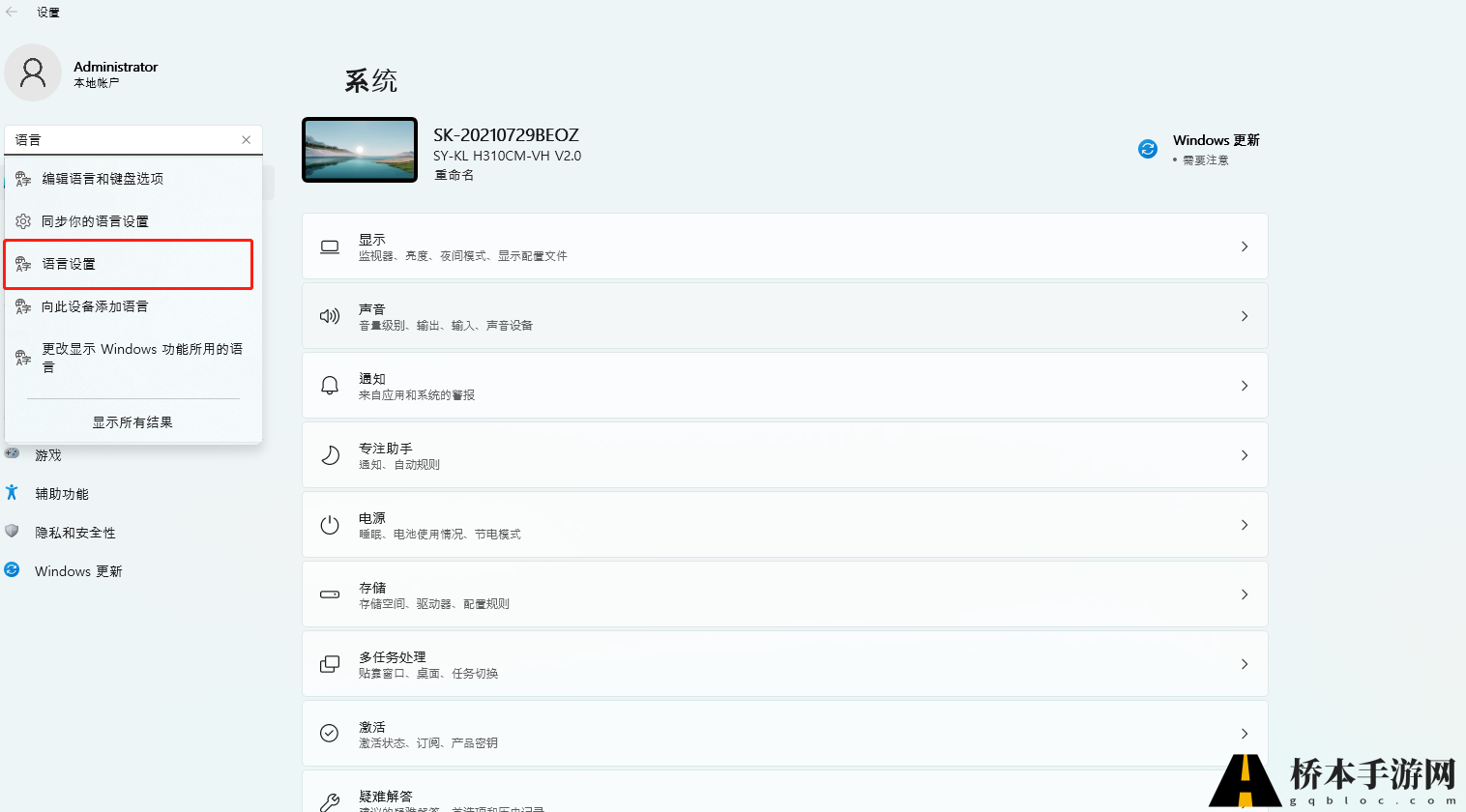Screen dimensions: 1466x812
Task: Click the language icon beside 更改显示 Windows 功能所用的语言
Action: (23, 358)
